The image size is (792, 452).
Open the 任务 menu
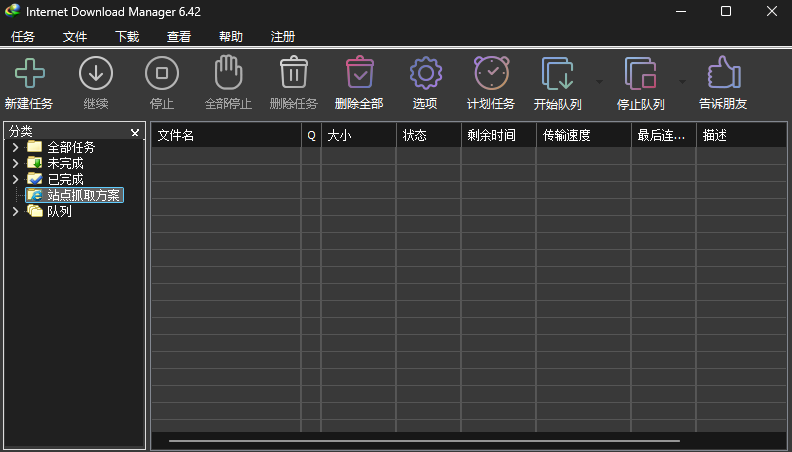tap(23, 36)
